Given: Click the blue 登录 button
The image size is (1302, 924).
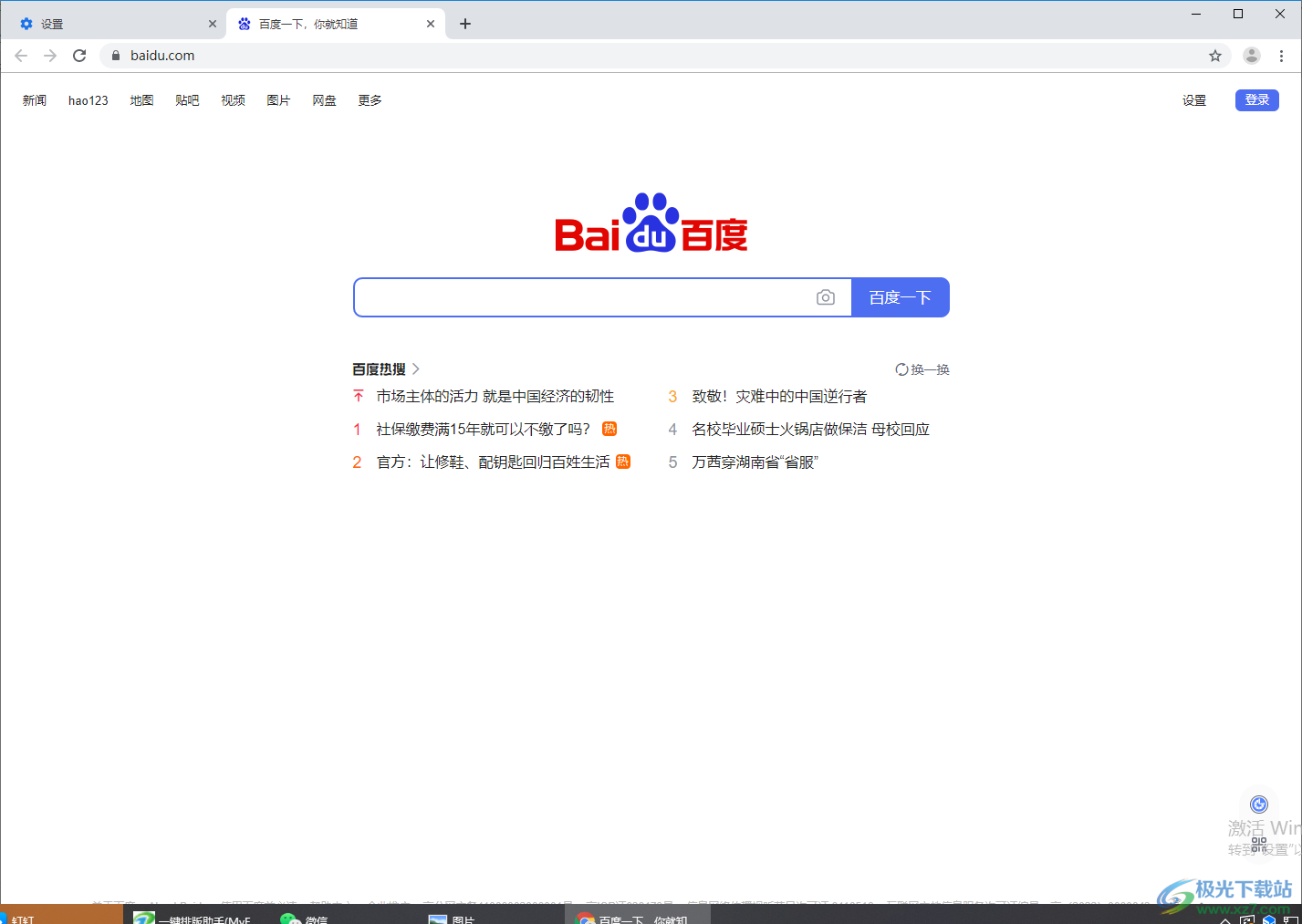Looking at the screenshot, I should coord(1257,100).
